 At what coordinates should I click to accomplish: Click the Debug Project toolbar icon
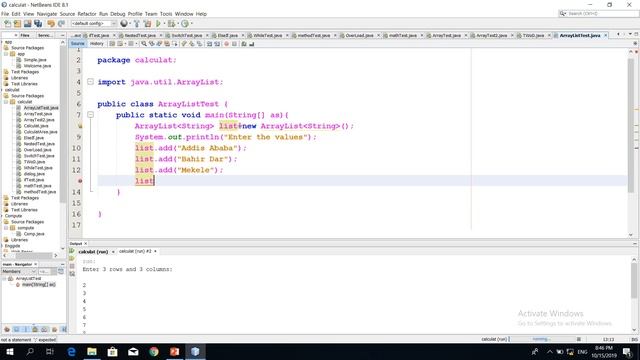click(171, 24)
